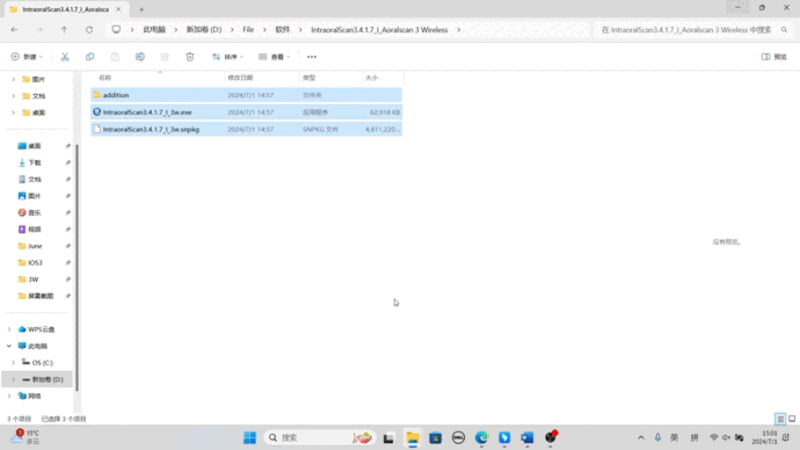This screenshot has width=800, height=450.
Task: Expand the WPS云盘 tree node
Action: (9, 330)
